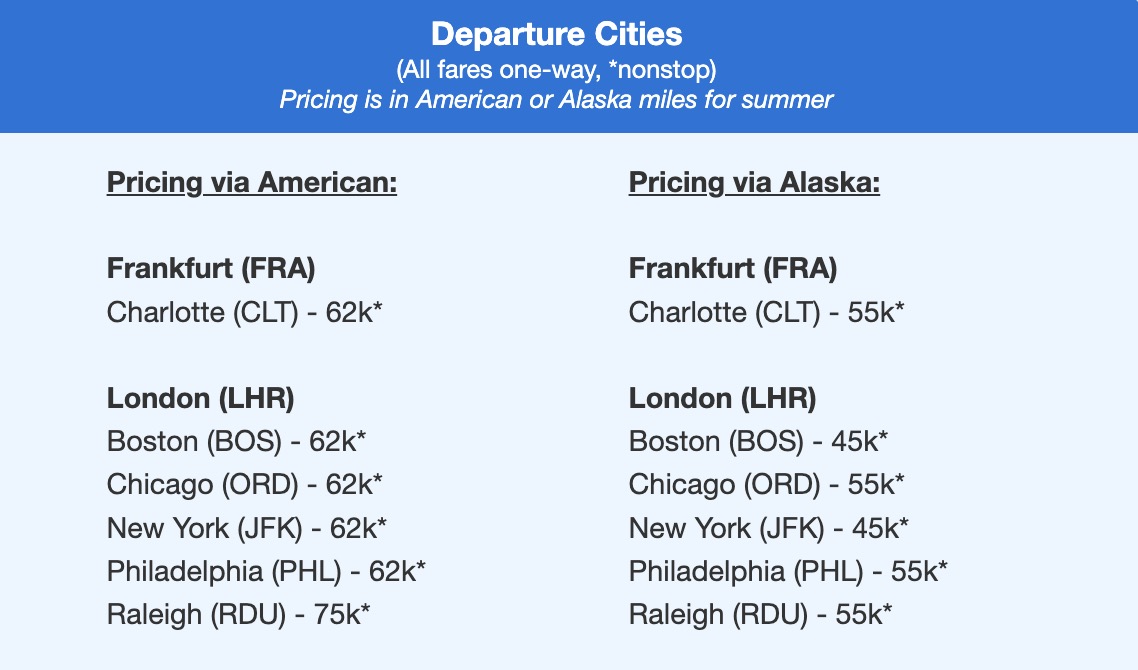Click New York (JFK) 45k fare
The image size is (1138, 670).
click(769, 528)
